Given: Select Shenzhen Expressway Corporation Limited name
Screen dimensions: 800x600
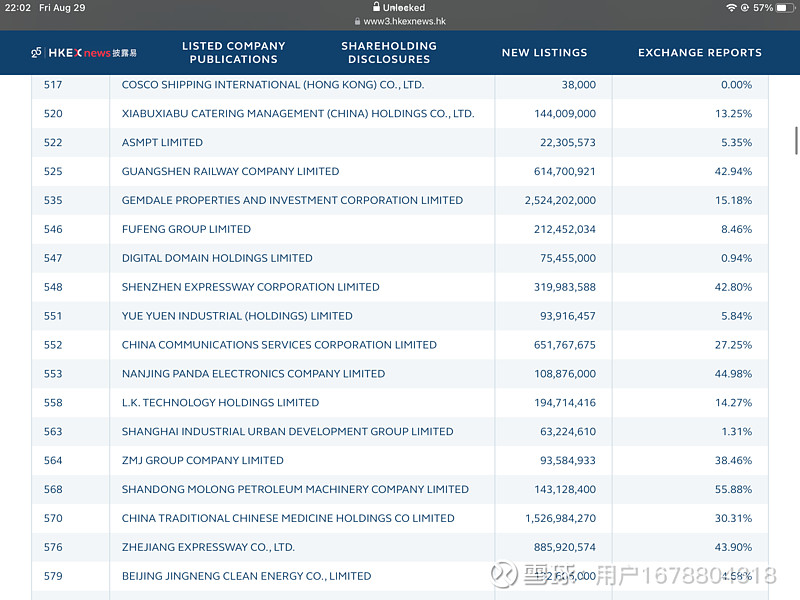Looking at the screenshot, I should (251, 287).
